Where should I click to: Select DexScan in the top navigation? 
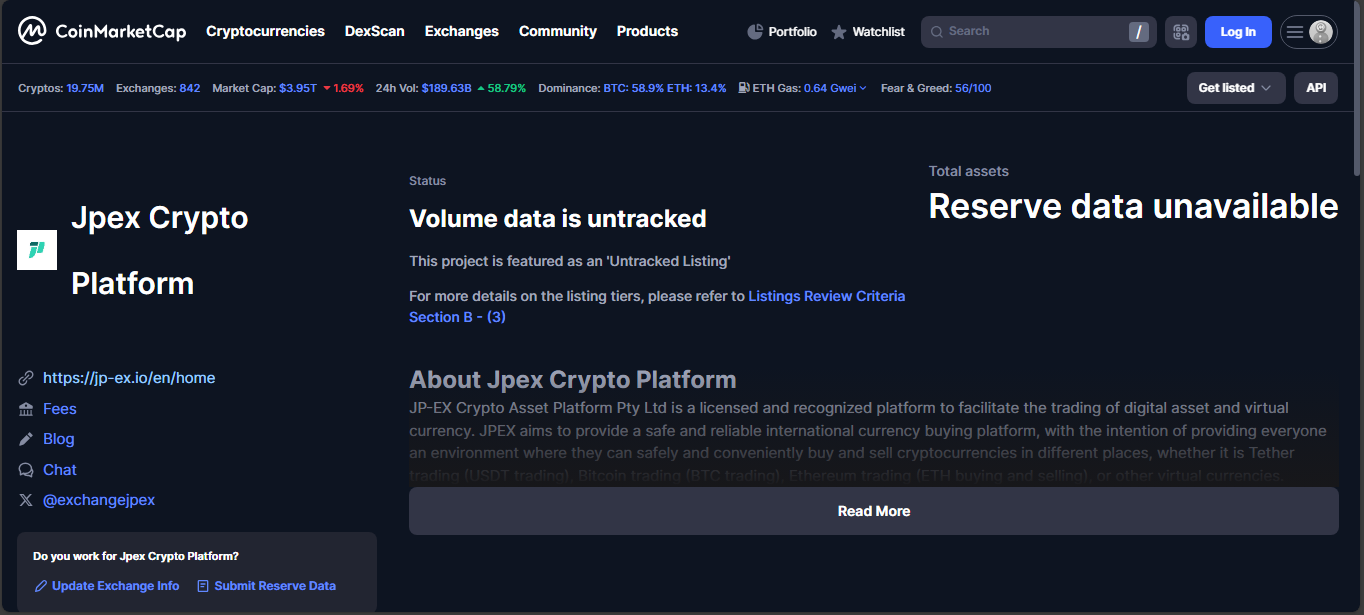pyautogui.click(x=374, y=31)
